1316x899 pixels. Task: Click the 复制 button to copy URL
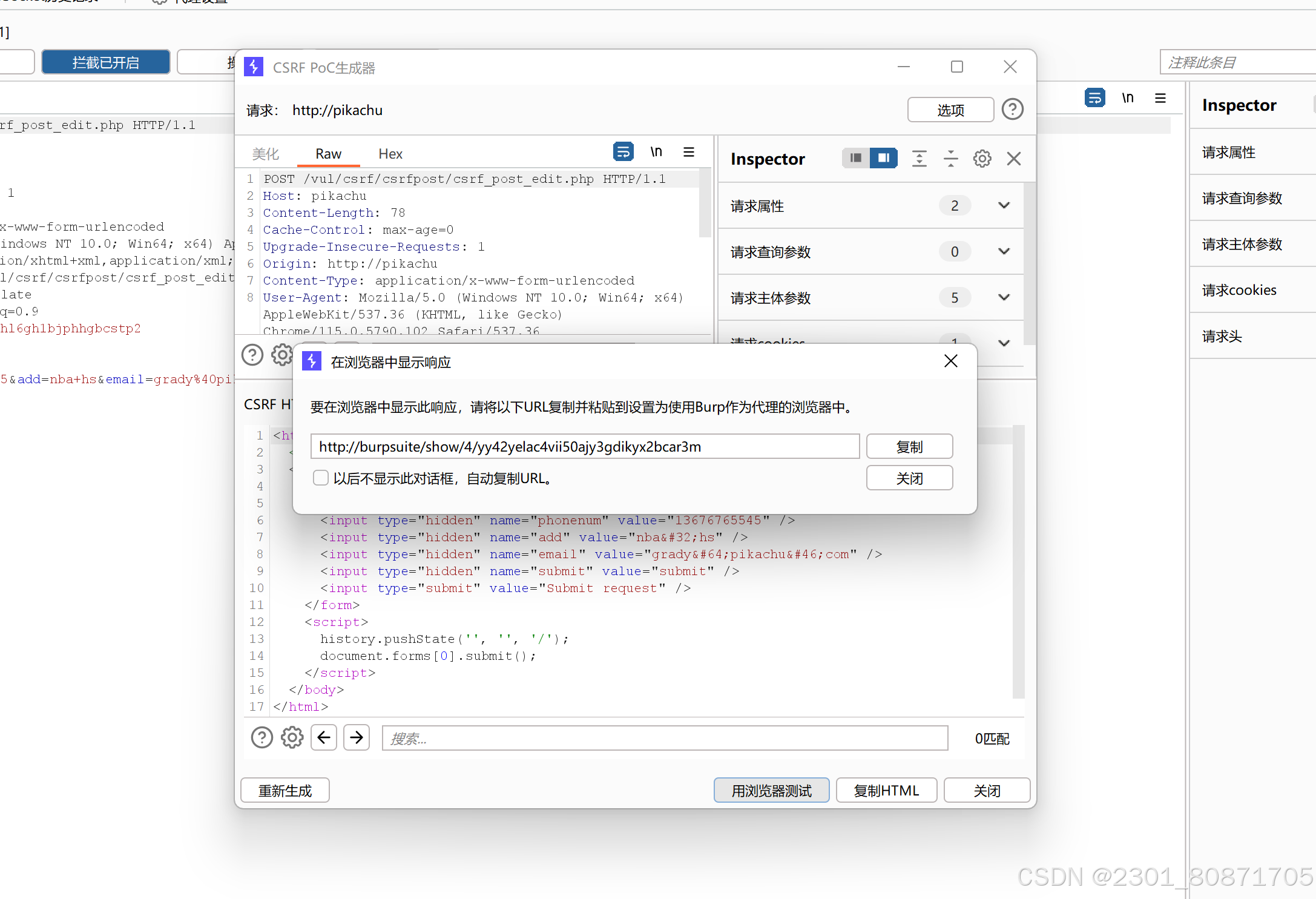[x=909, y=447]
